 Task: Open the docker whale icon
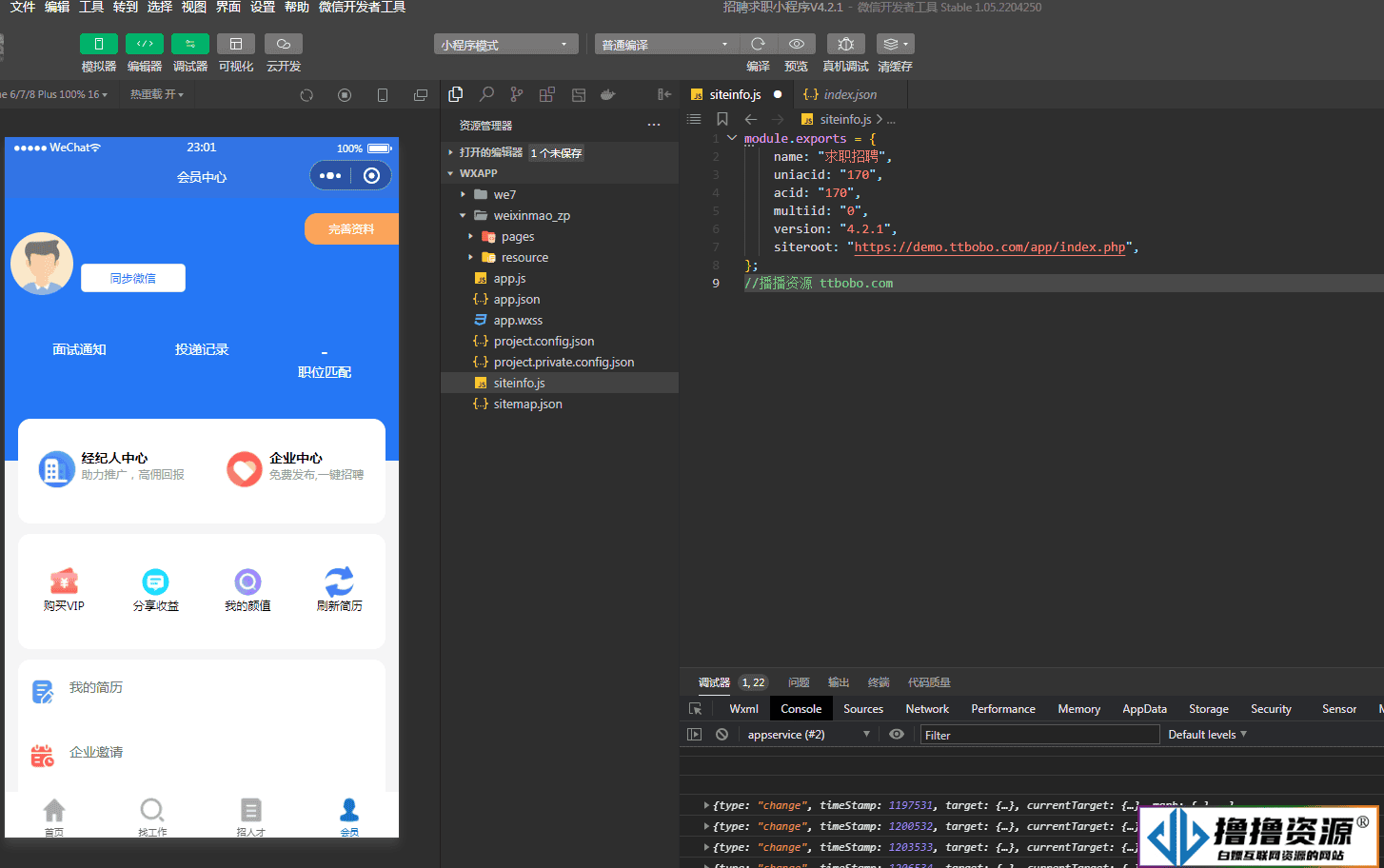[x=608, y=94]
